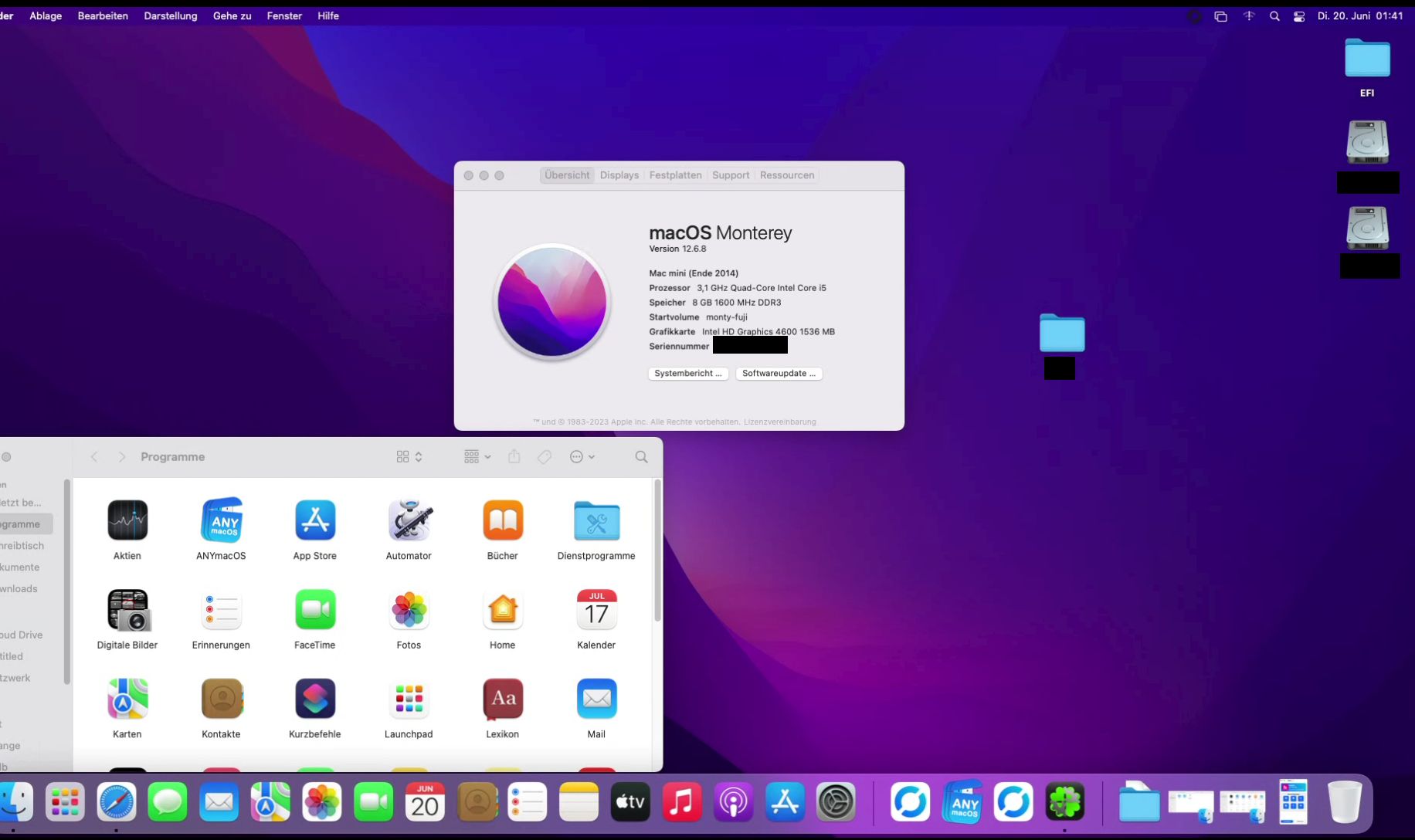This screenshot has height=840, width=1415.
Task: Expand the grouping options dropdown
Action: (x=477, y=457)
